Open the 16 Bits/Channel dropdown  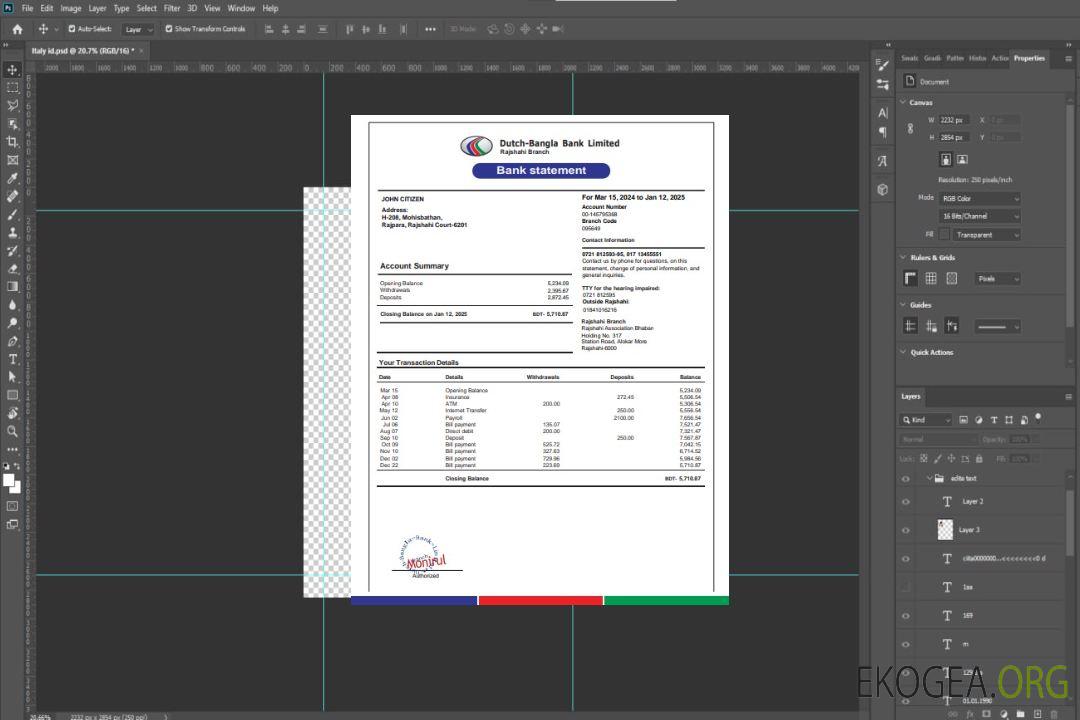tap(980, 216)
